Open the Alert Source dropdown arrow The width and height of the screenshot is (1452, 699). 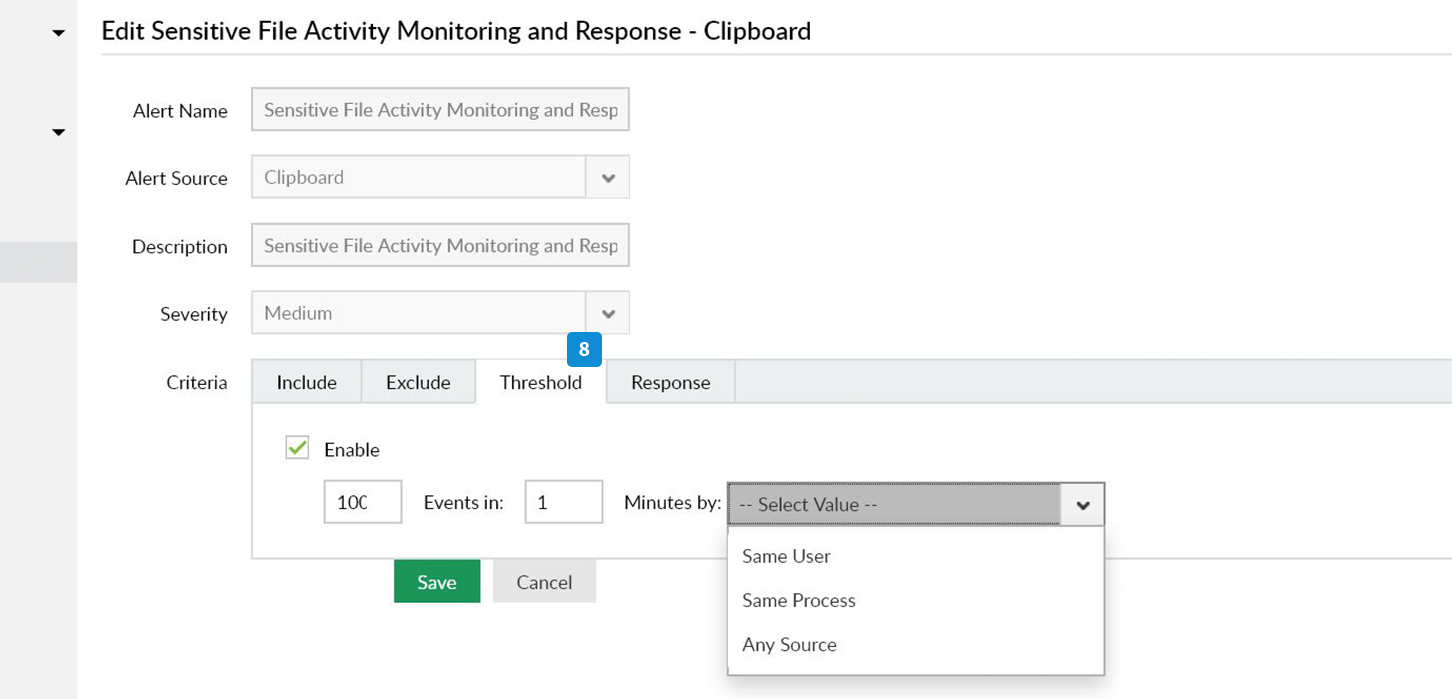point(607,178)
